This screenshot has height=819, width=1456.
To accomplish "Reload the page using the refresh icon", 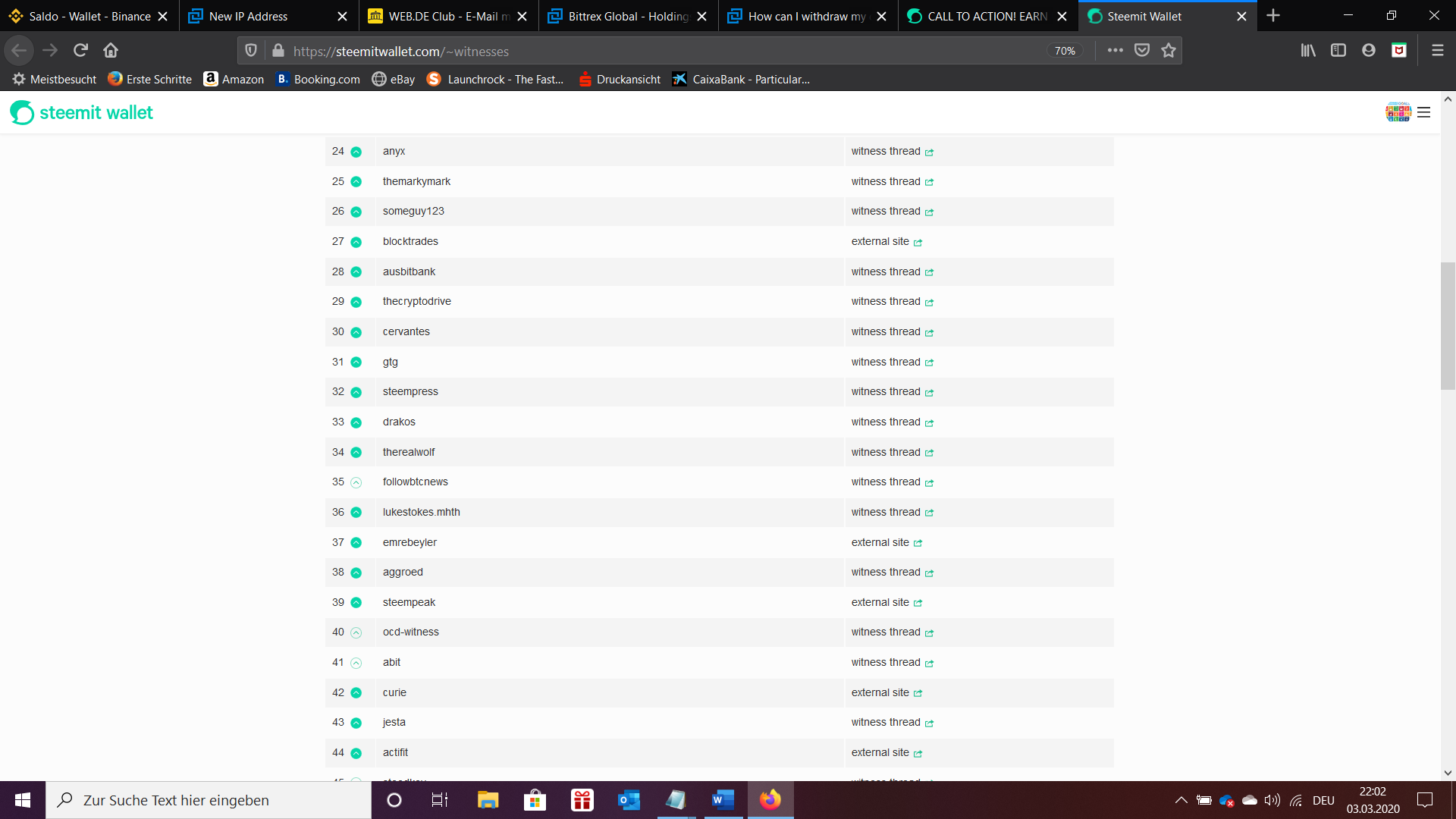I will pyautogui.click(x=80, y=51).
